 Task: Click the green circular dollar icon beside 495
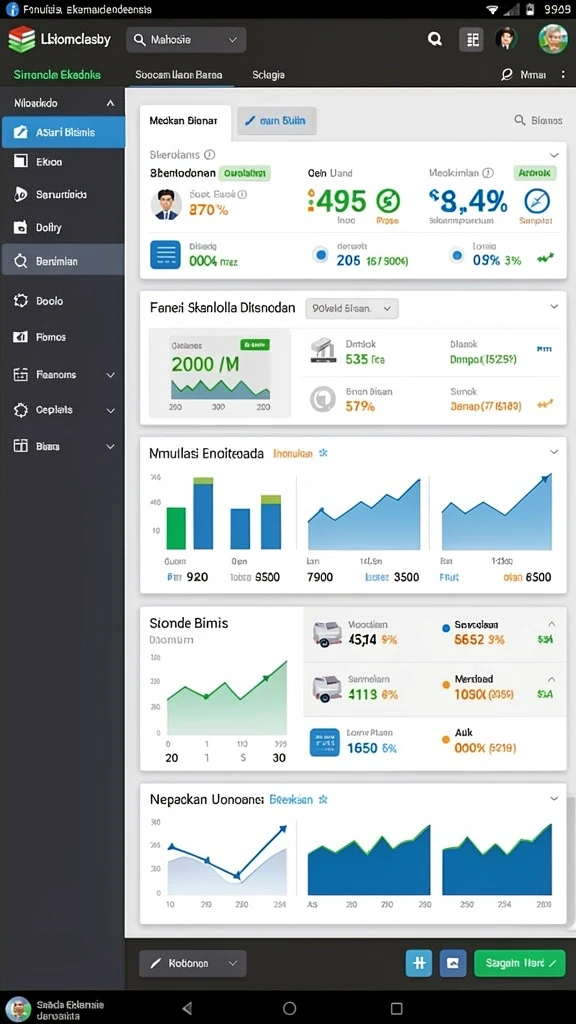[387, 200]
